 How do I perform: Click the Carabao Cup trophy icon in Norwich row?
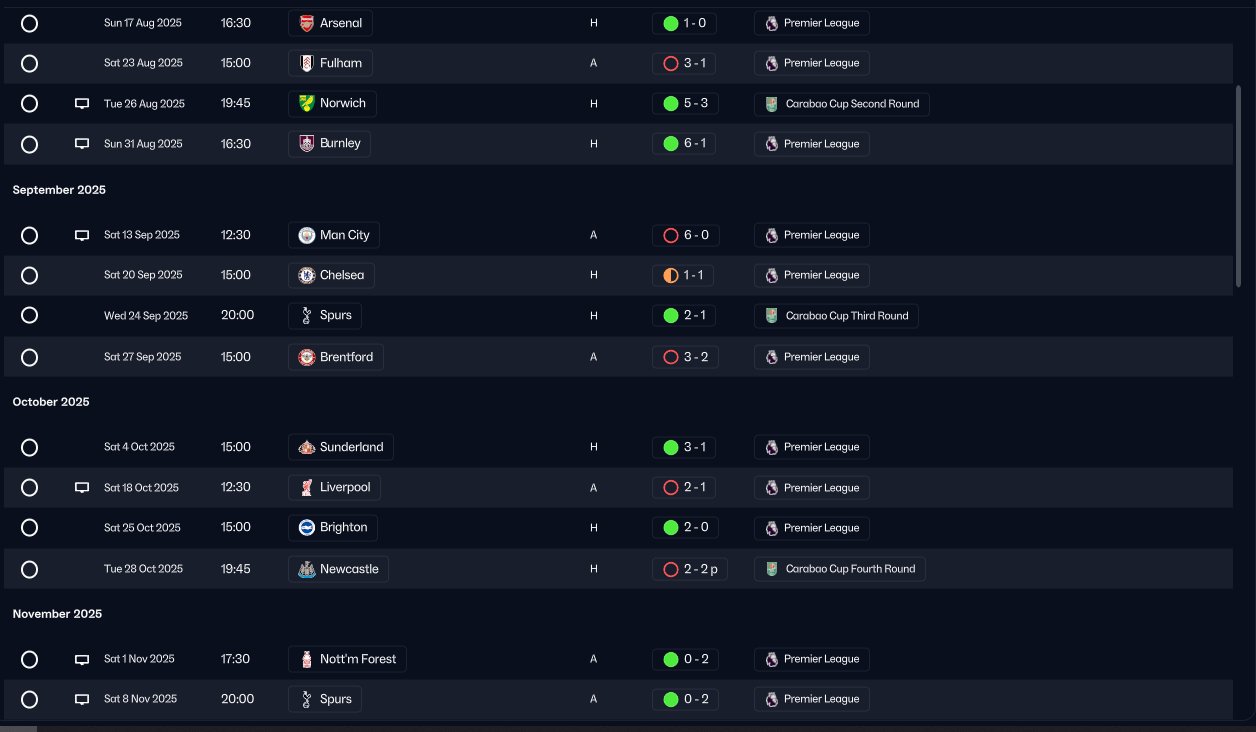coord(771,104)
